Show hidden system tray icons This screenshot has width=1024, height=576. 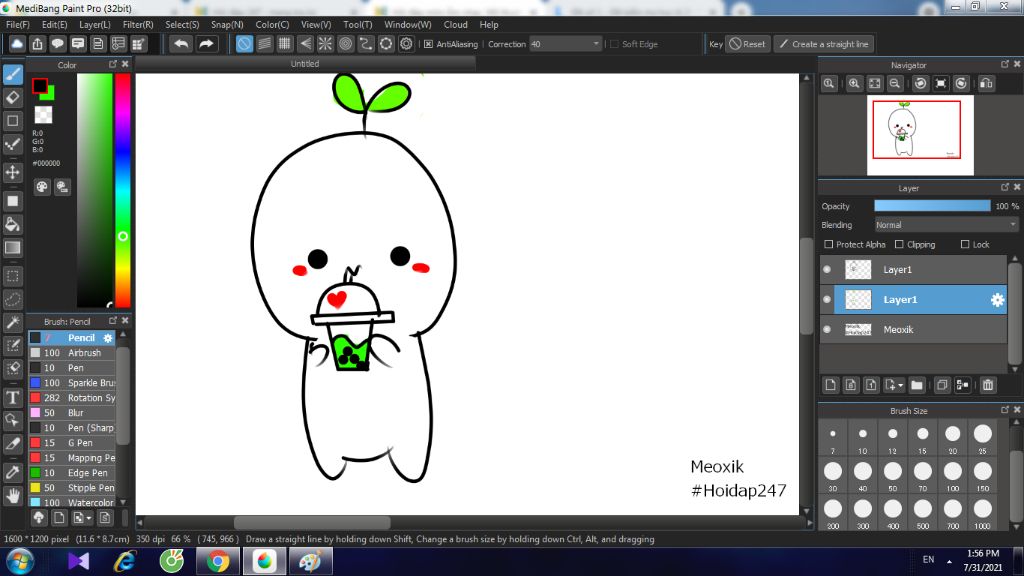(949, 561)
